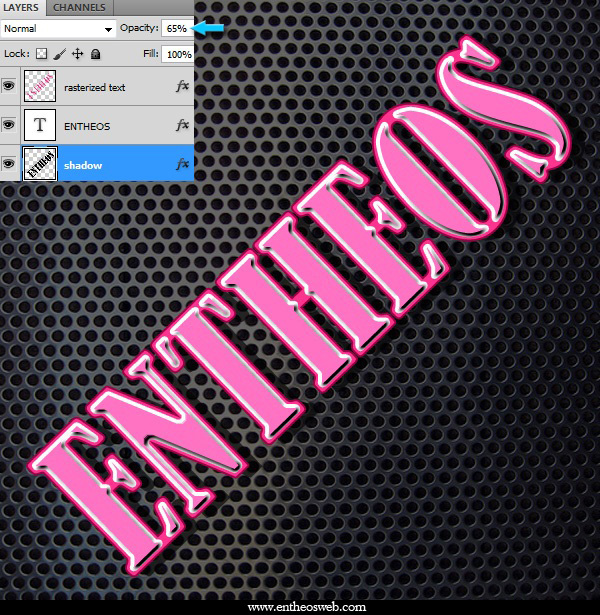This screenshot has width=600, height=615.
Task: Click the ENTHEOS text layer T thumbnail
Action: (40, 125)
